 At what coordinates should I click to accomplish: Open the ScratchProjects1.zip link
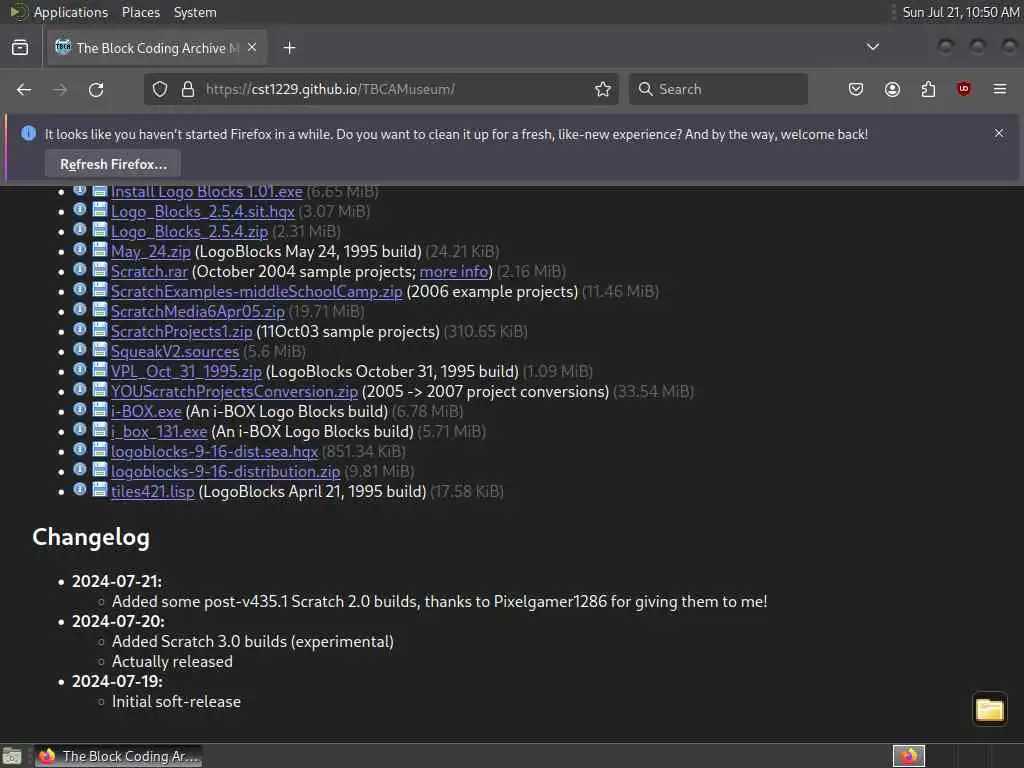tap(182, 332)
